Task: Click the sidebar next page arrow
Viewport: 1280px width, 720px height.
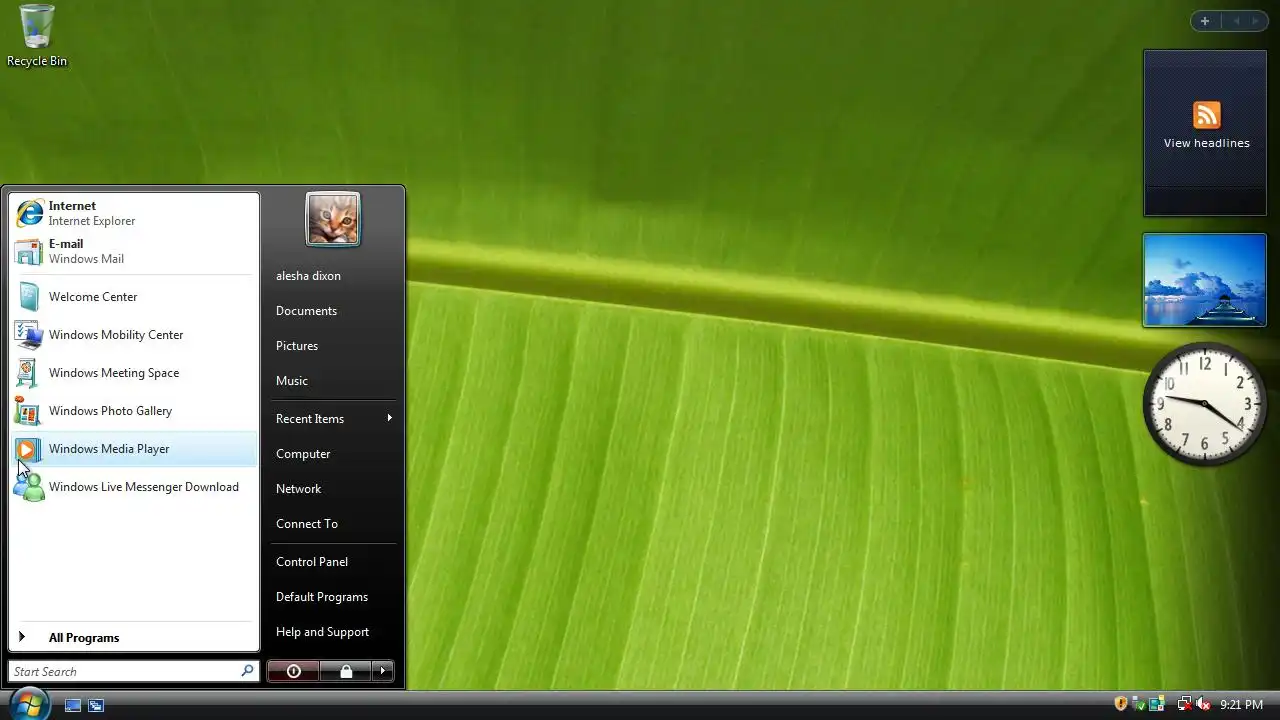Action: click(x=1255, y=21)
